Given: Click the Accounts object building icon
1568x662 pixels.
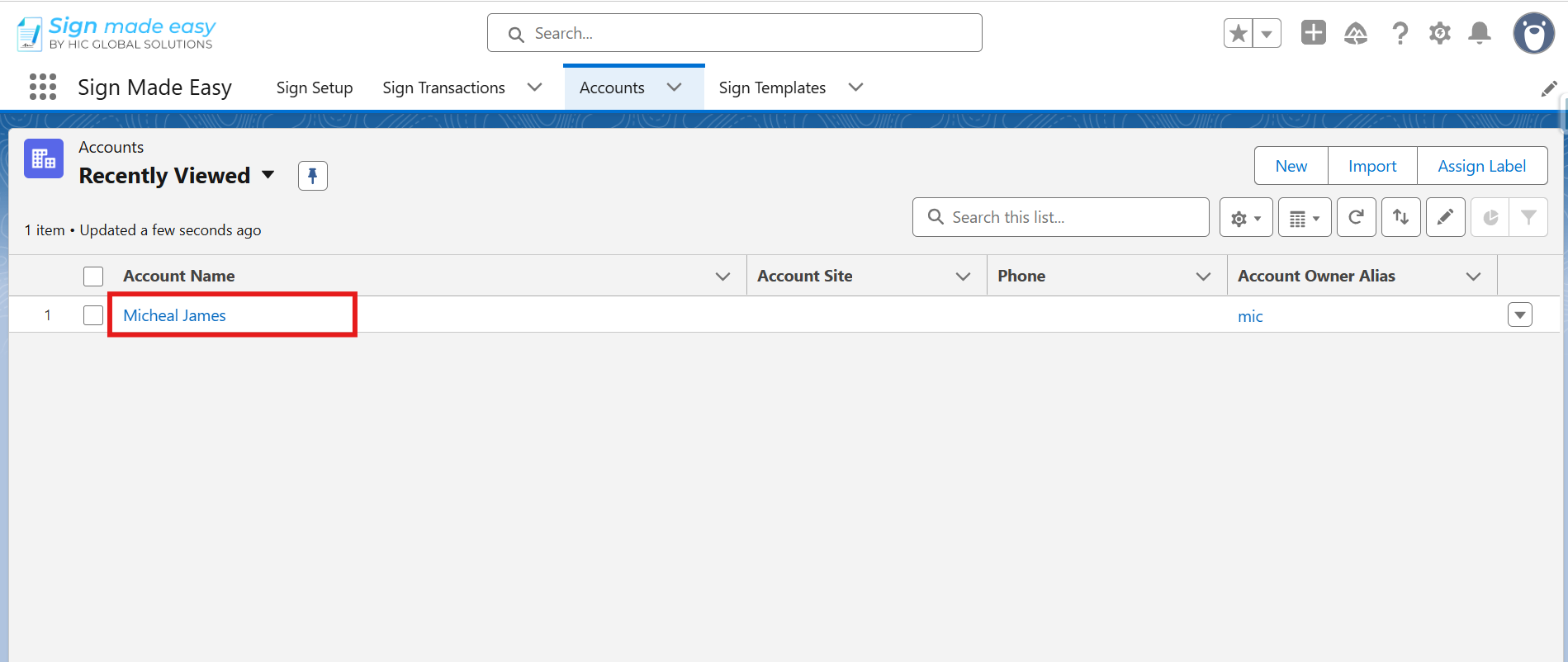Looking at the screenshot, I should 44,158.
